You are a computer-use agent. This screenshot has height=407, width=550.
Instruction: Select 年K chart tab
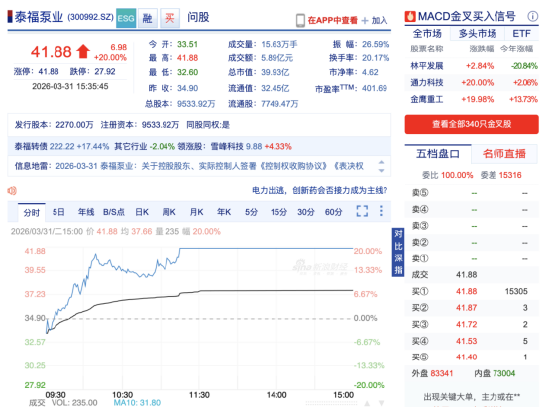pos(224,212)
